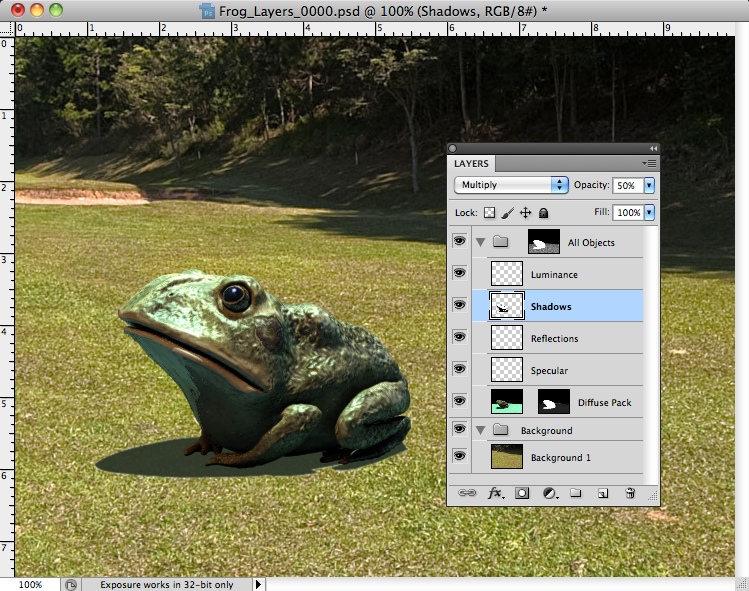Image resolution: width=749 pixels, height=591 pixels.
Task: Create a new layer group
Action: [576, 493]
